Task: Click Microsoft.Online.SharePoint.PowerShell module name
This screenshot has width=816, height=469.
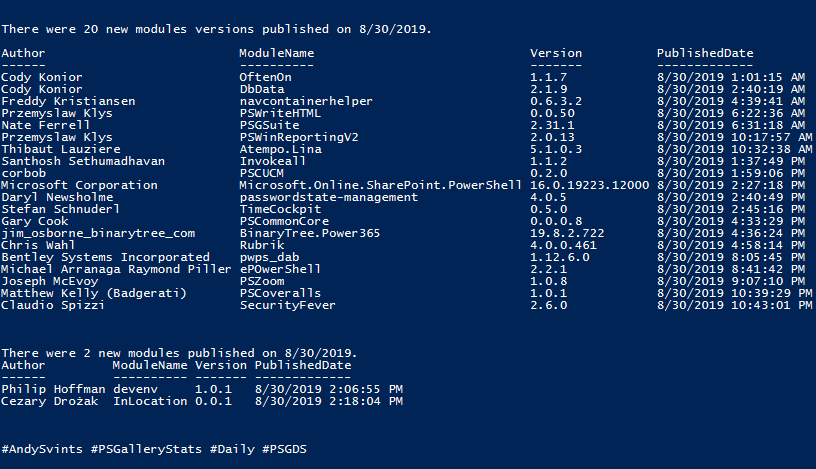Action: [380, 185]
